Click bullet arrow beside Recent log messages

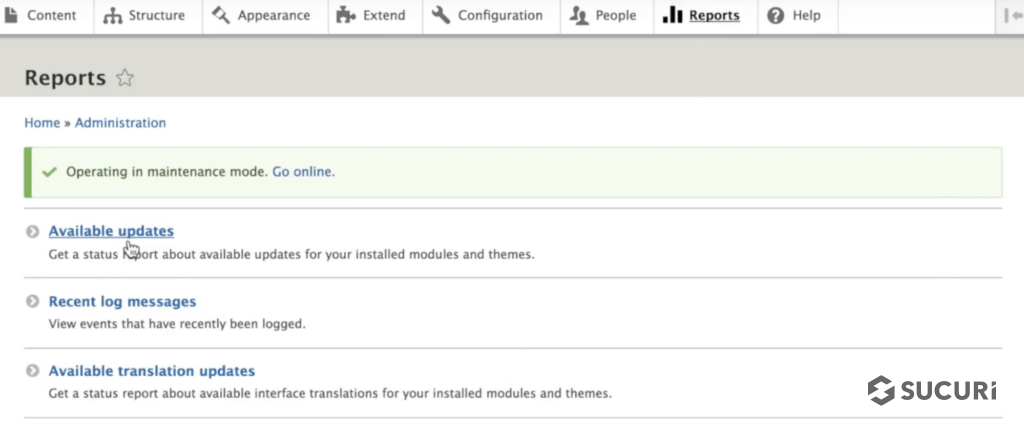33,302
